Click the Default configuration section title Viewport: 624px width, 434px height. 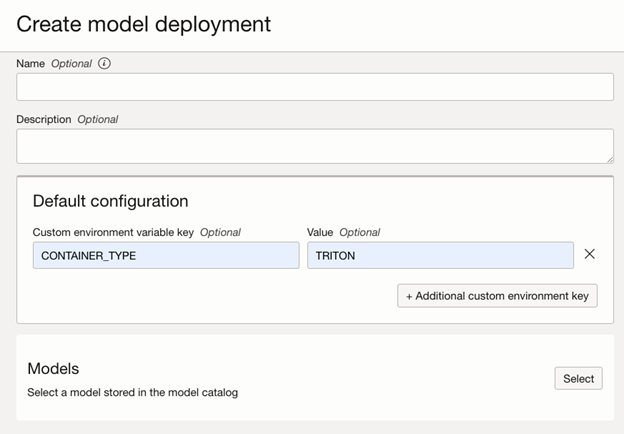(x=110, y=201)
